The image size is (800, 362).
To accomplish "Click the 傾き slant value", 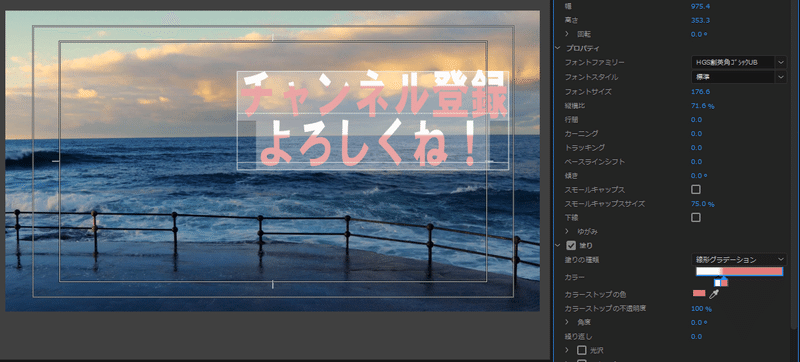I will tap(698, 175).
